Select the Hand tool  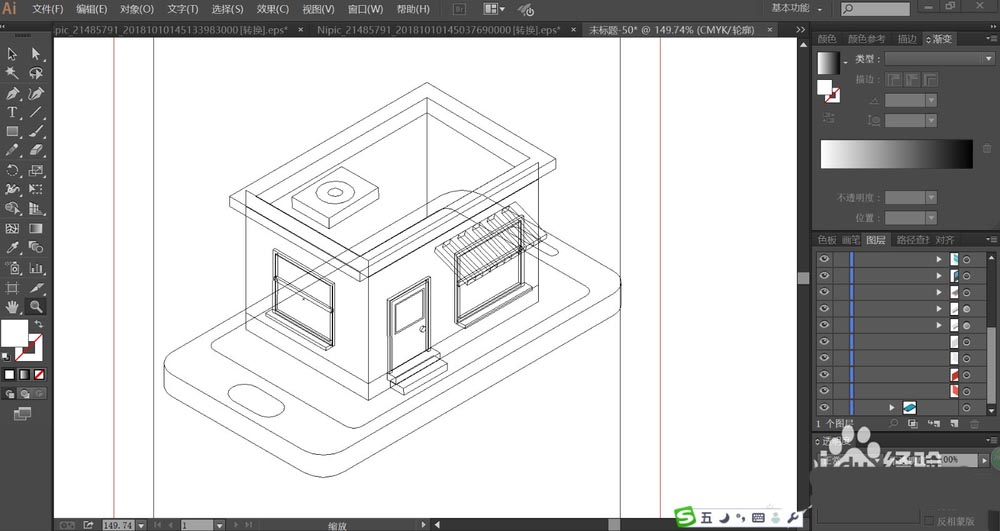coord(12,307)
